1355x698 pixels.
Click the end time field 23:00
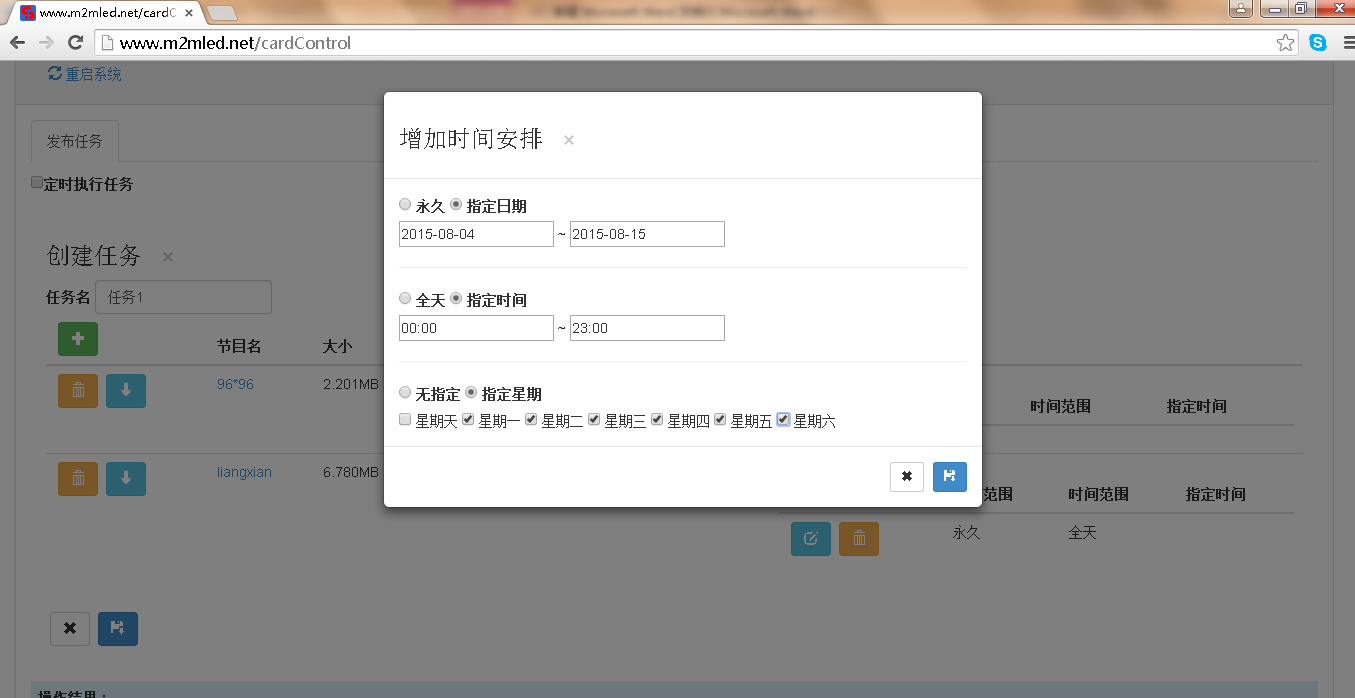point(647,328)
